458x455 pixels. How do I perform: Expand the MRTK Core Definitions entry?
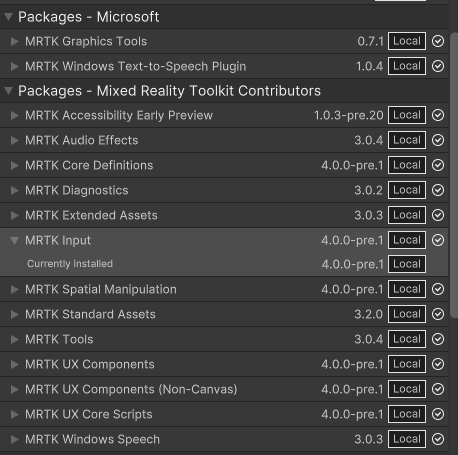point(15,165)
